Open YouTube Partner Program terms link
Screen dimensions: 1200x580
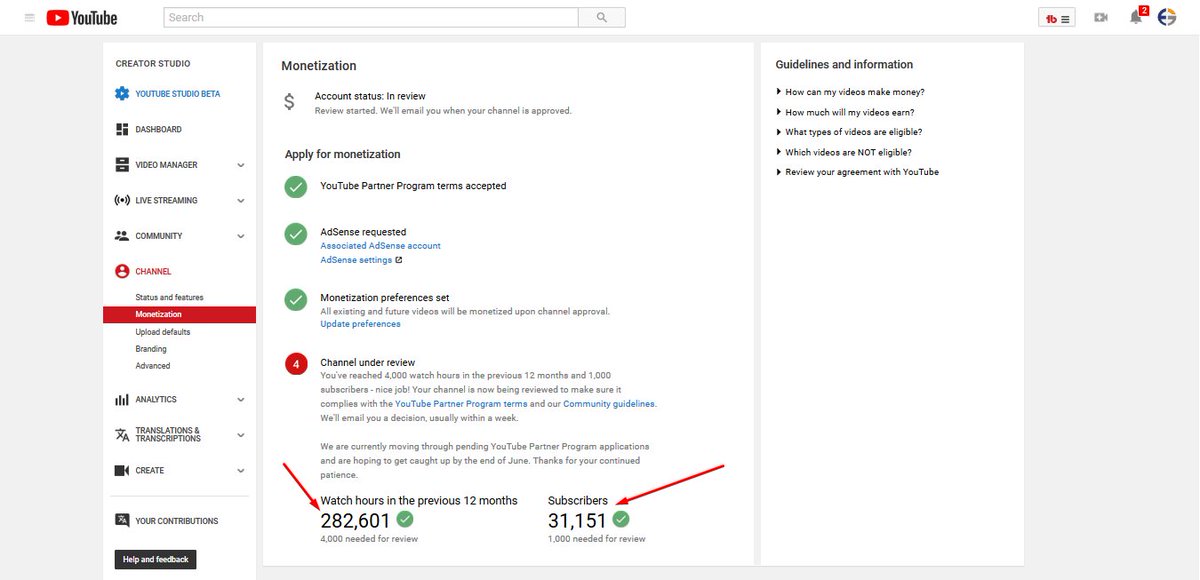(x=461, y=404)
